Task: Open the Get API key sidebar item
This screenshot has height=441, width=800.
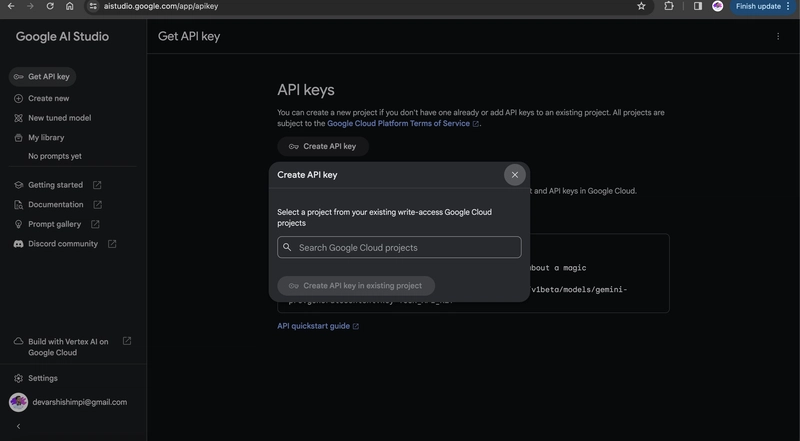Action: pos(42,77)
